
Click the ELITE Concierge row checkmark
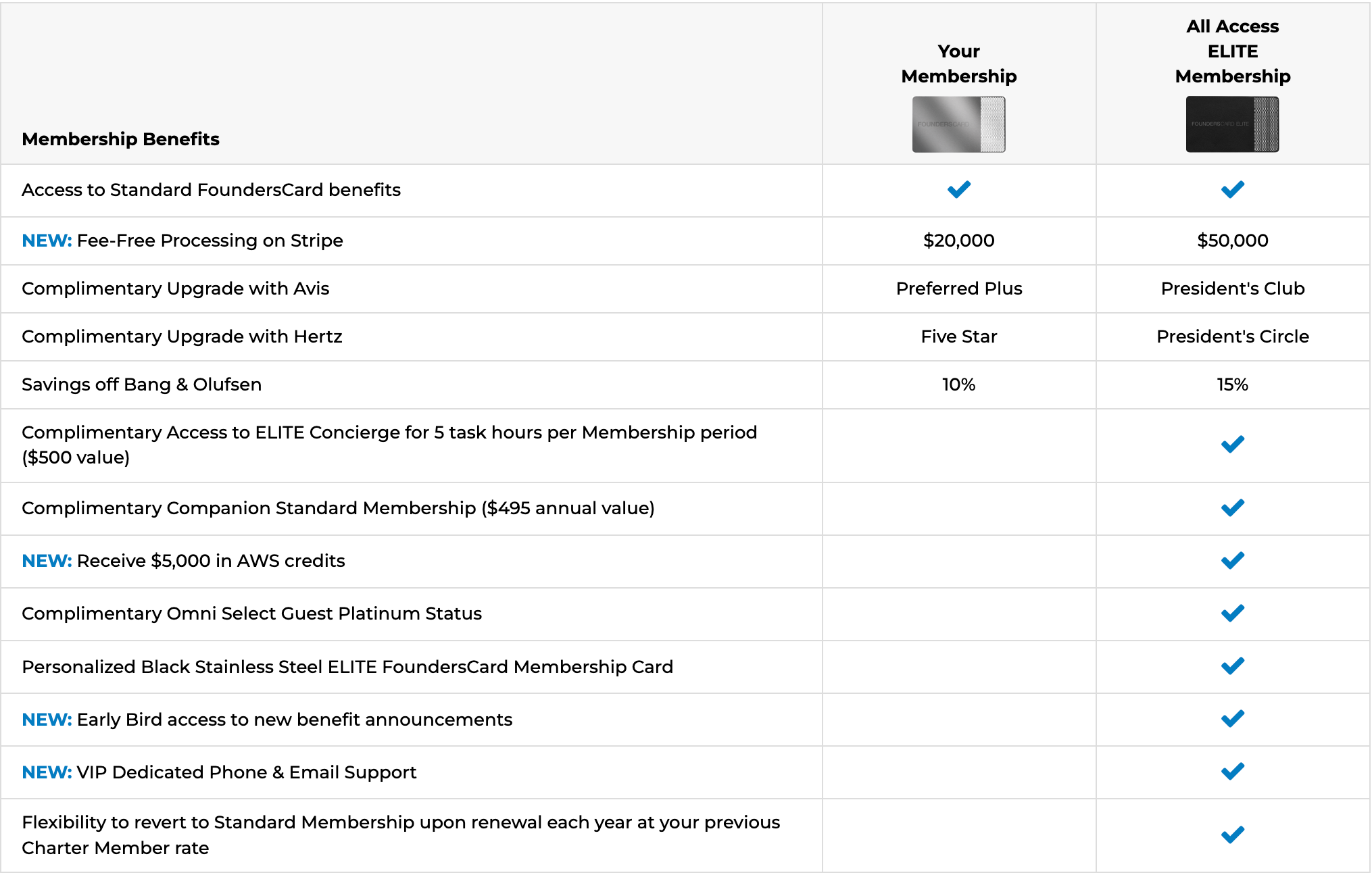click(x=1232, y=445)
